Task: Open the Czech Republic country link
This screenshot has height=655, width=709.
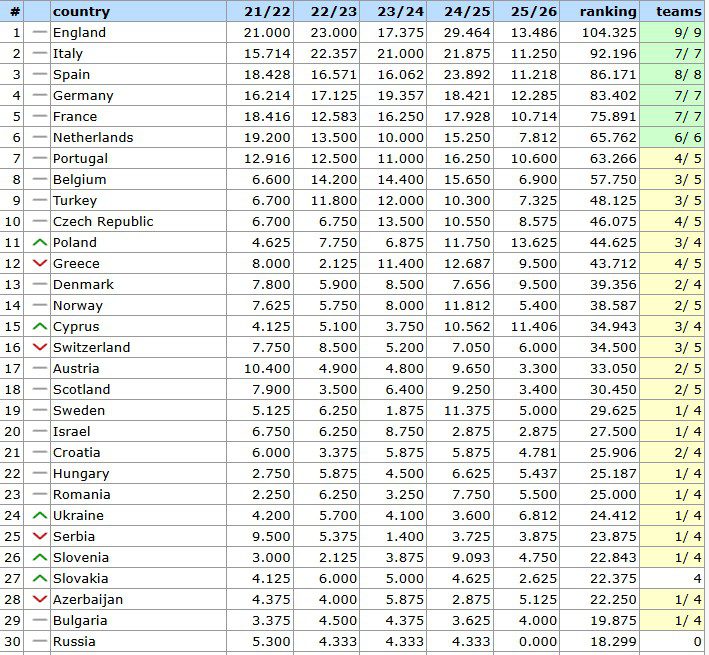Action: pyautogui.click(x=103, y=221)
